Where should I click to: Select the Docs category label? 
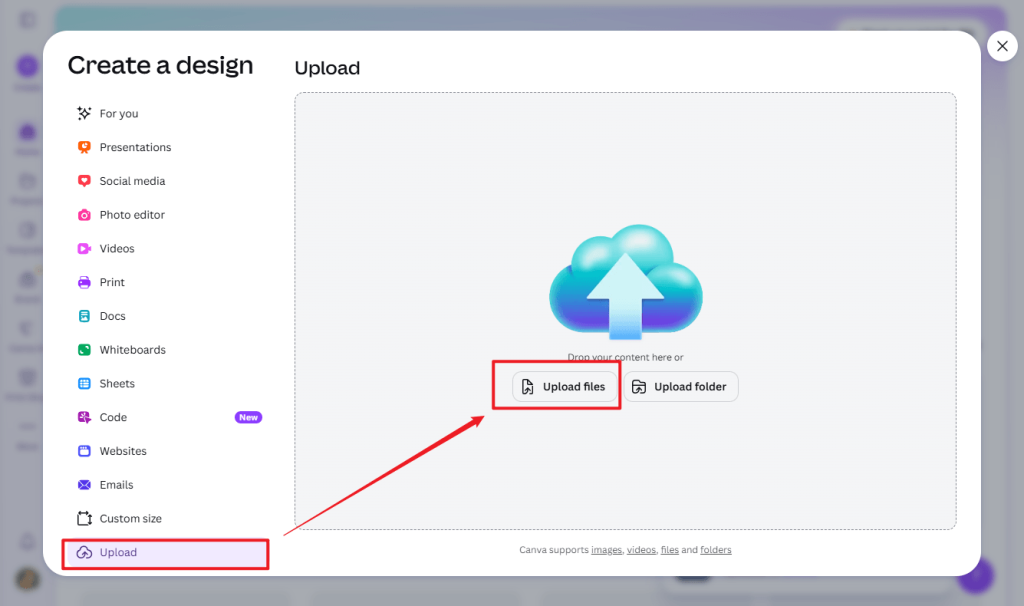112,316
